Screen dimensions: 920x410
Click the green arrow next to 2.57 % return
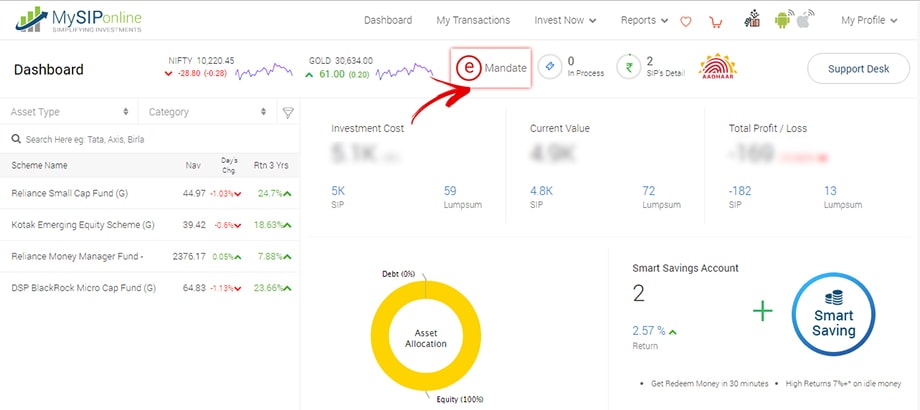[x=672, y=332]
